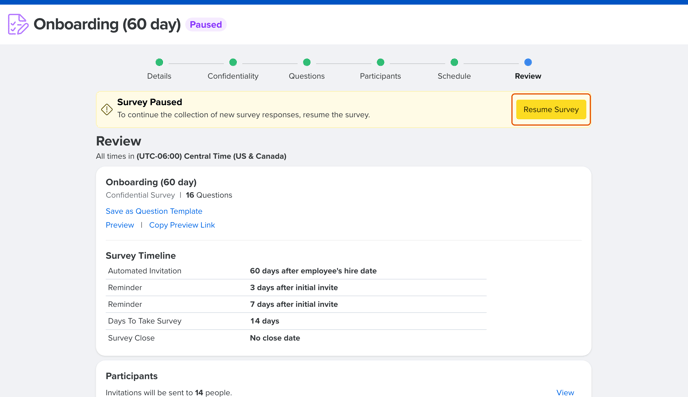Select the blue Review step dot
This screenshot has height=397, width=688.
pos(528,62)
